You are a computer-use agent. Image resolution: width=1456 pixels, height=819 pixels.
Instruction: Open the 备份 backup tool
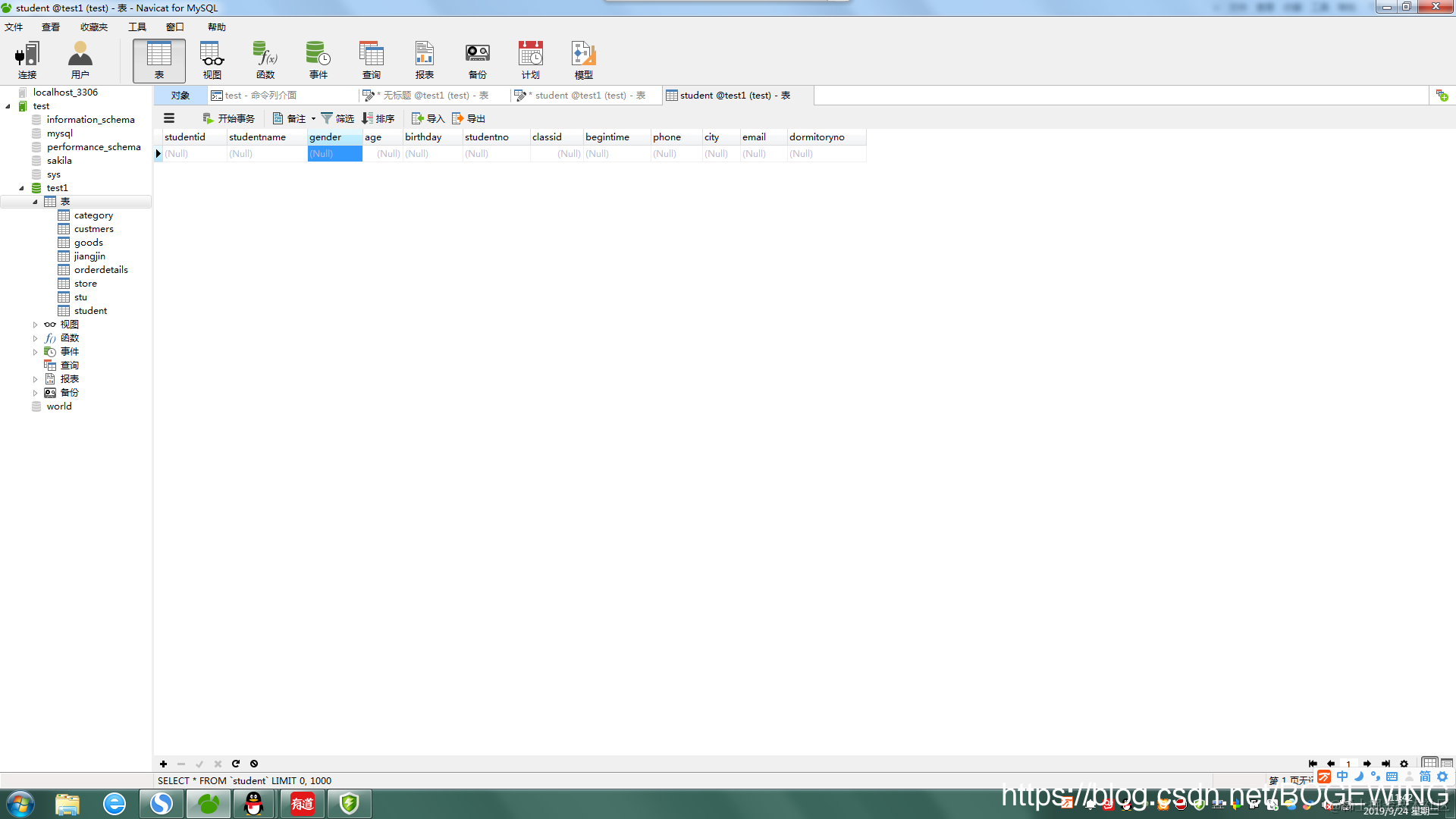coord(478,61)
